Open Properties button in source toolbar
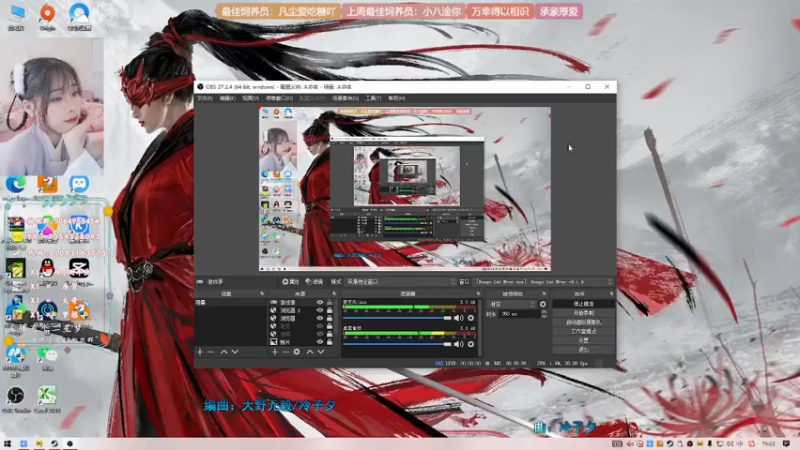The width and height of the screenshot is (800, 450). point(291,282)
